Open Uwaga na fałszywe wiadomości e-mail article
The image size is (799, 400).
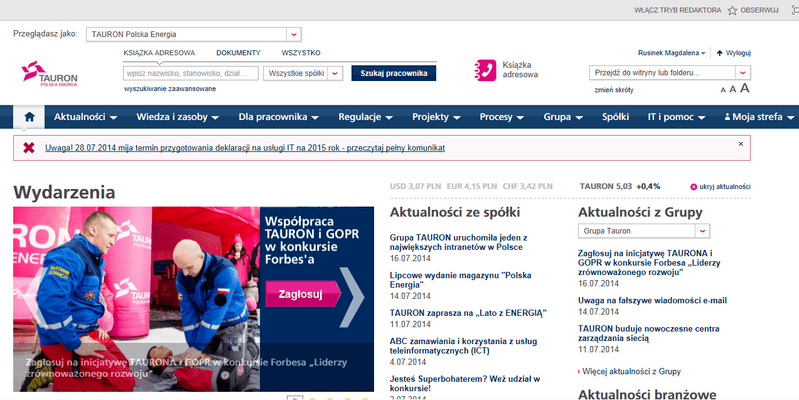pos(652,301)
